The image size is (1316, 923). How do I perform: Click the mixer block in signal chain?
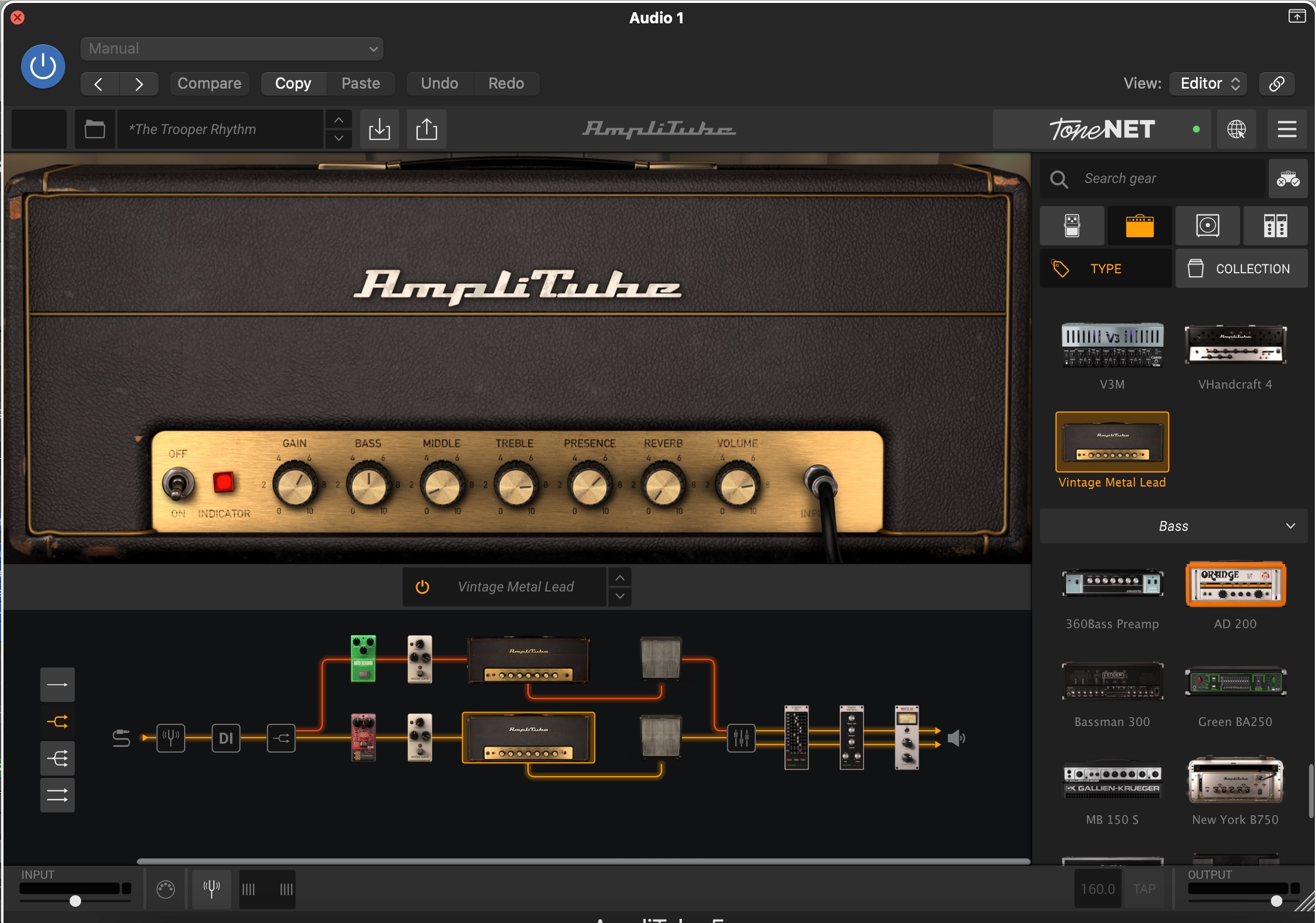tap(741, 738)
